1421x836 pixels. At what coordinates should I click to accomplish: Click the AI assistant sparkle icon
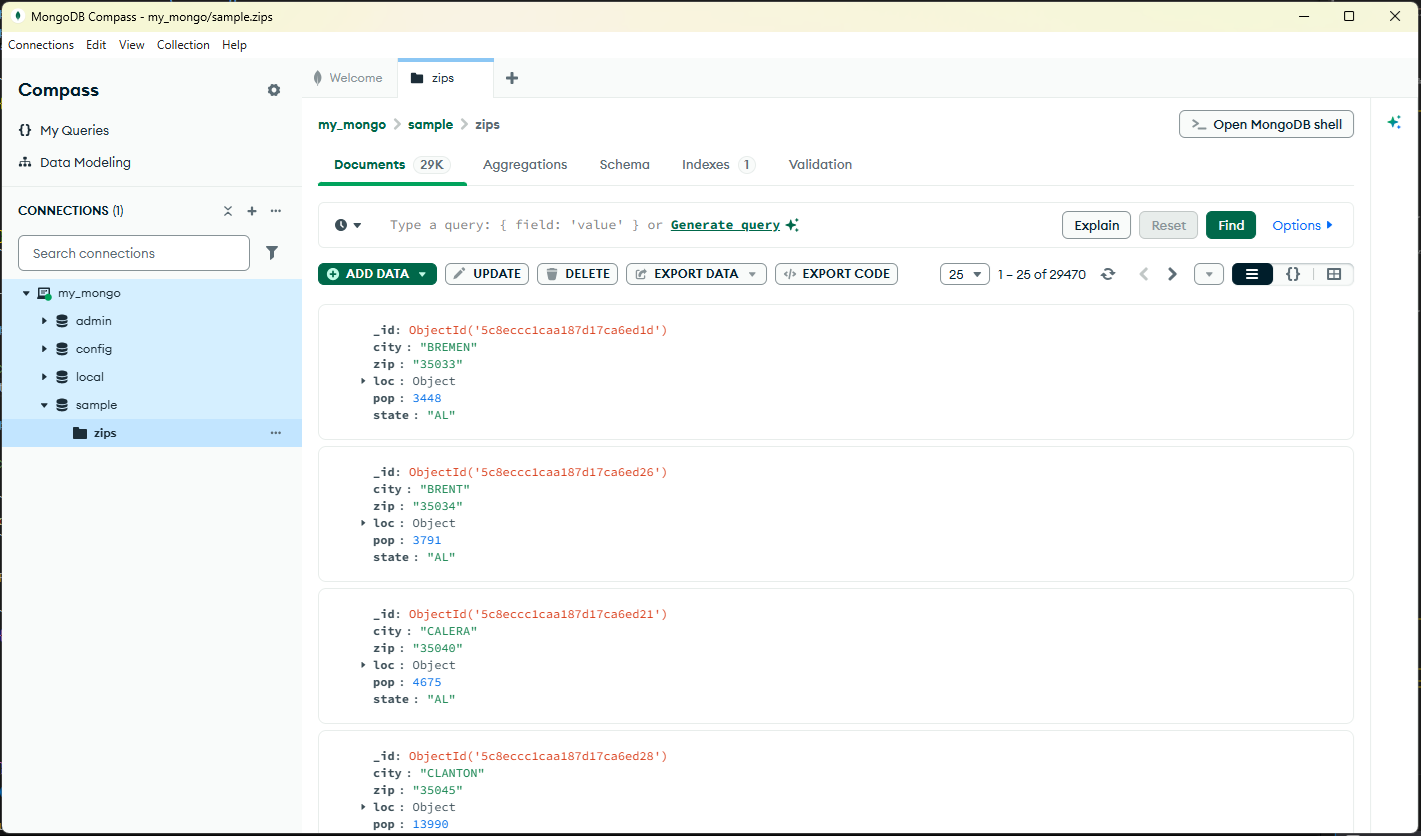(1394, 121)
